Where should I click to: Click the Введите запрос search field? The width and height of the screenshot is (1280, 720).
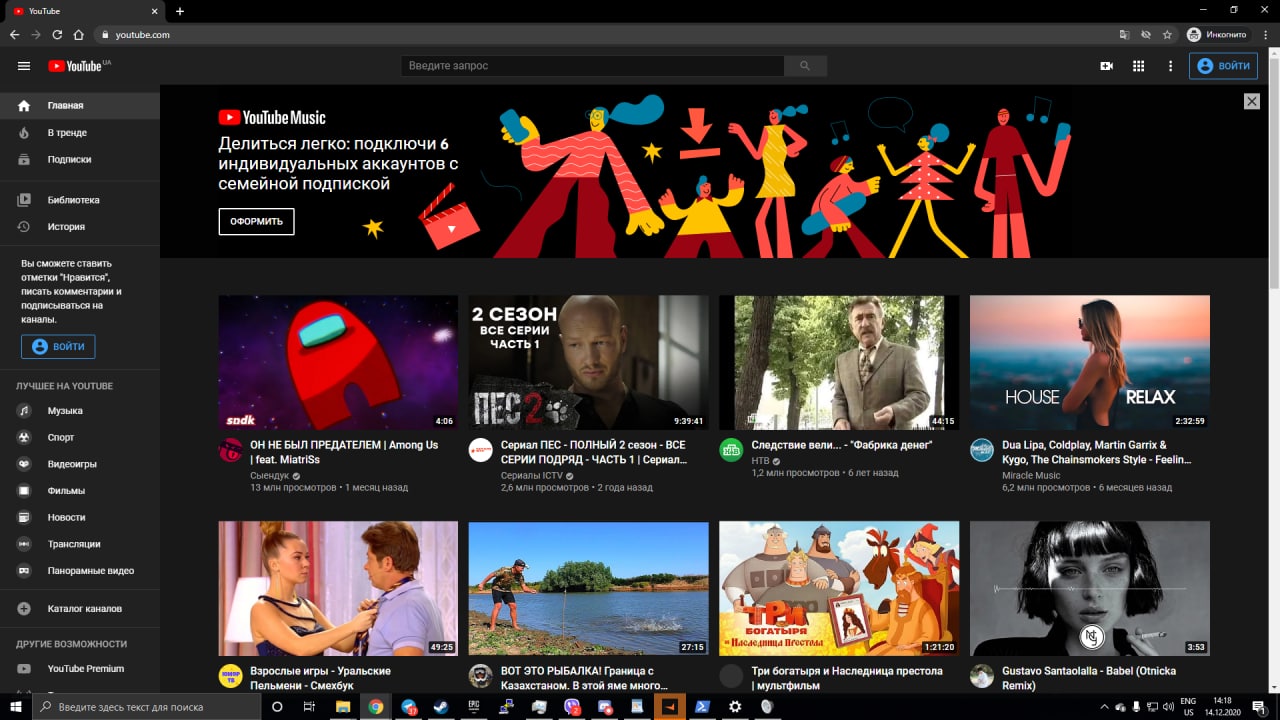coord(591,66)
